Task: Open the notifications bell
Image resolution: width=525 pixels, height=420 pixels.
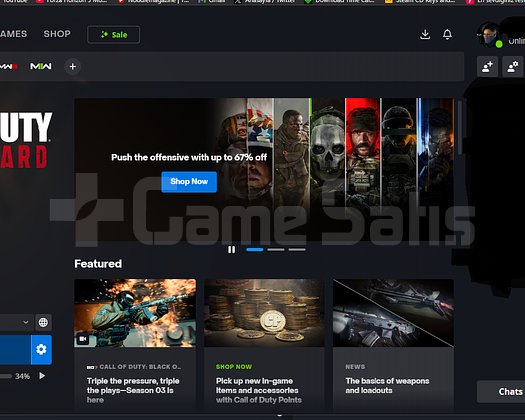Action: click(x=447, y=34)
